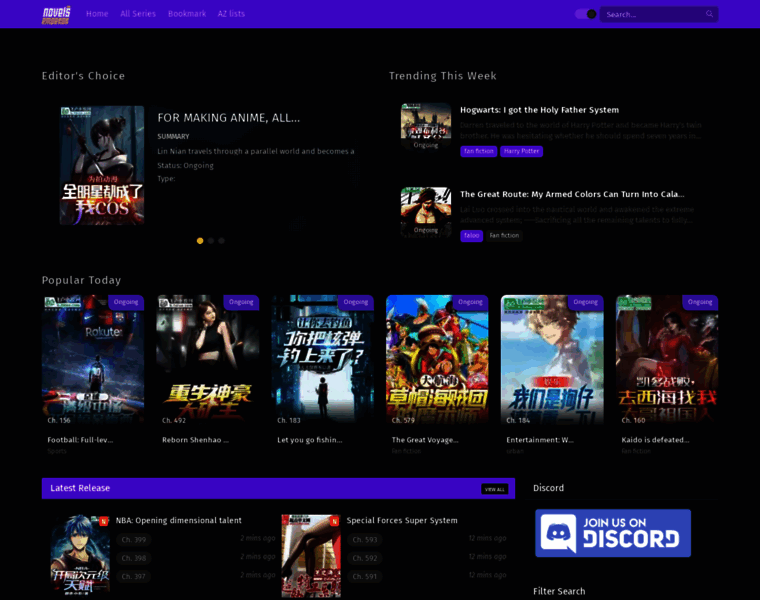Click the Special Forces cover thumbnail
The width and height of the screenshot is (760, 600).
point(311,555)
